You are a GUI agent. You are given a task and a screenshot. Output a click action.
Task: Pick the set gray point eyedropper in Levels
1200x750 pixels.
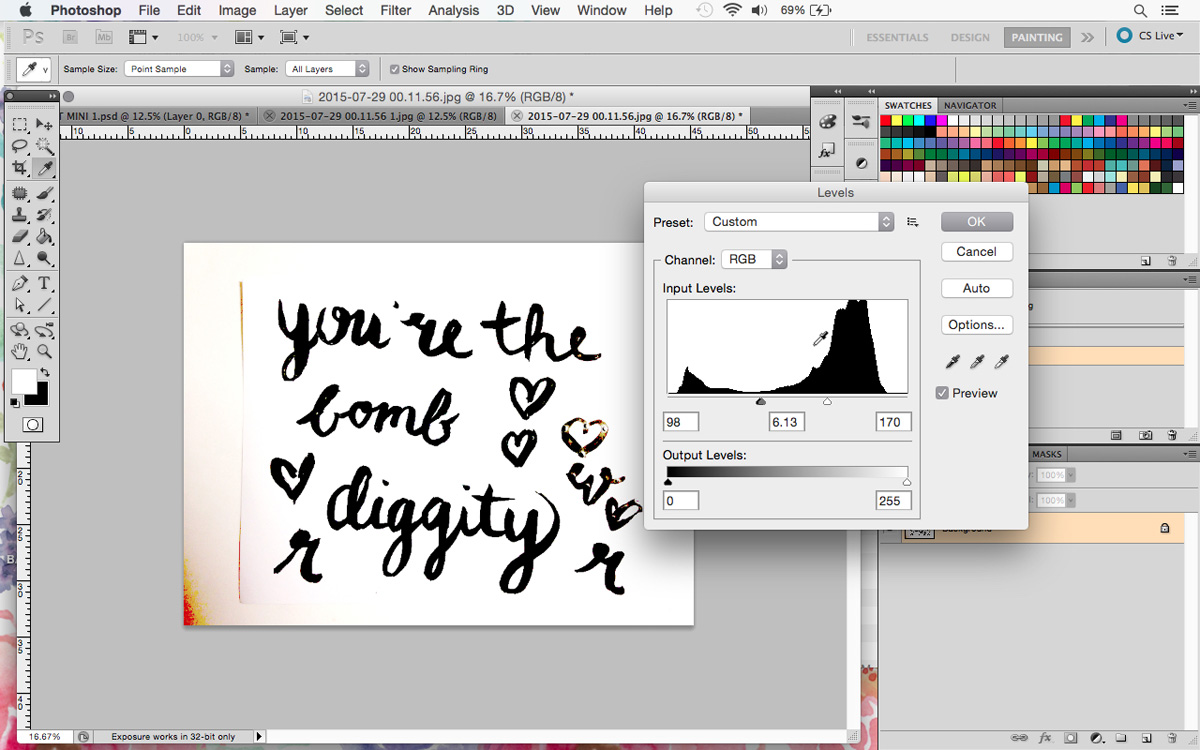[977, 361]
